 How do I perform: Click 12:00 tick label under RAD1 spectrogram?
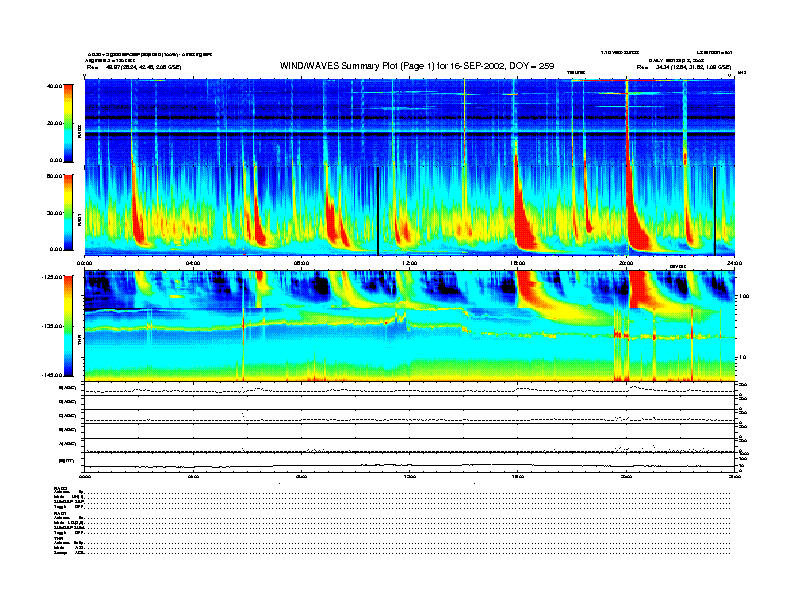tap(410, 263)
